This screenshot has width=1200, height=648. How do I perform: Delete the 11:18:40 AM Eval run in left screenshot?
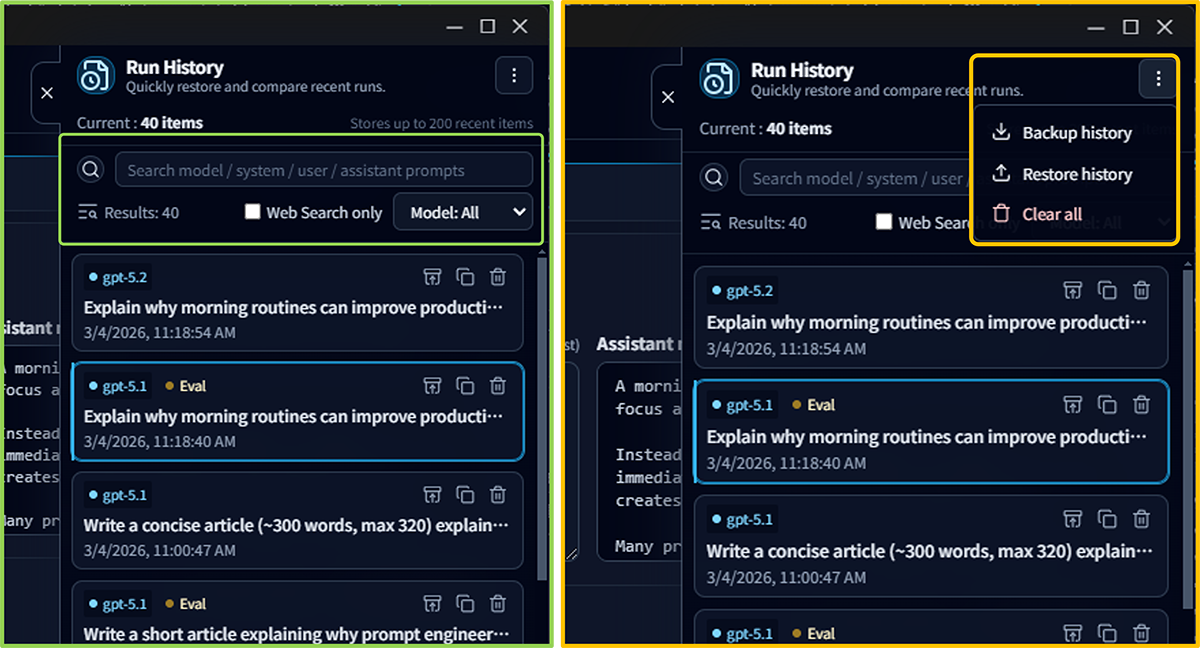(x=498, y=386)
